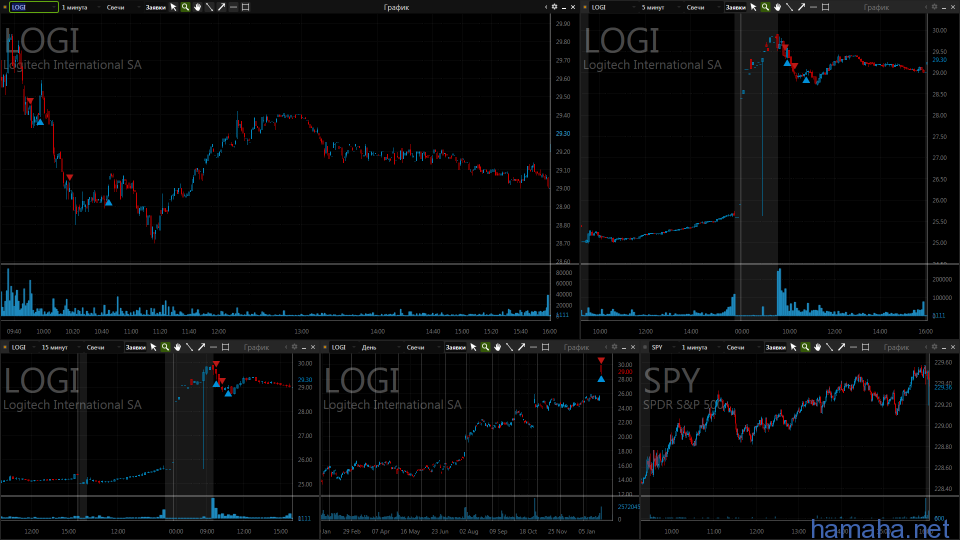Select the cursor pointer tool in the SPY chart

793,347
